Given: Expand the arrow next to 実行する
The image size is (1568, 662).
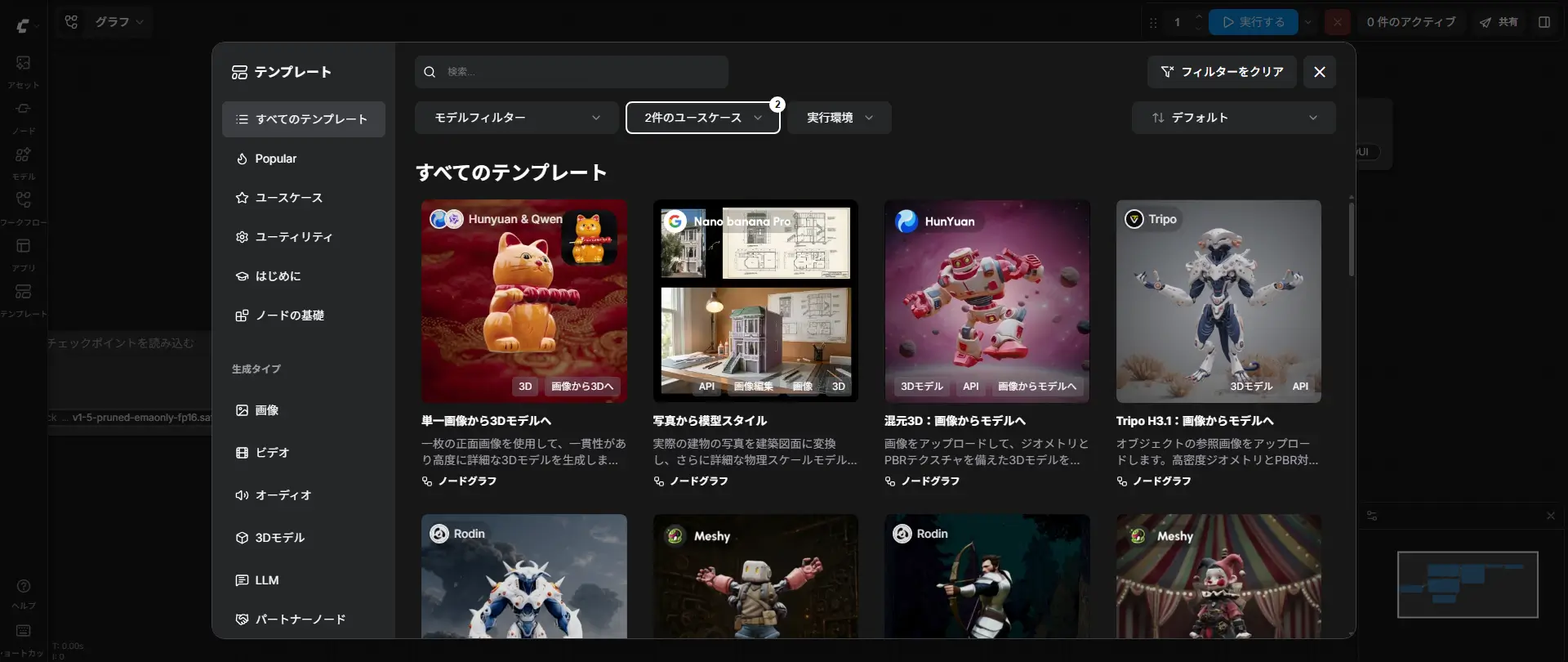Looking at the screenshot, I should pyautogui.click(x=1308, y=22).
